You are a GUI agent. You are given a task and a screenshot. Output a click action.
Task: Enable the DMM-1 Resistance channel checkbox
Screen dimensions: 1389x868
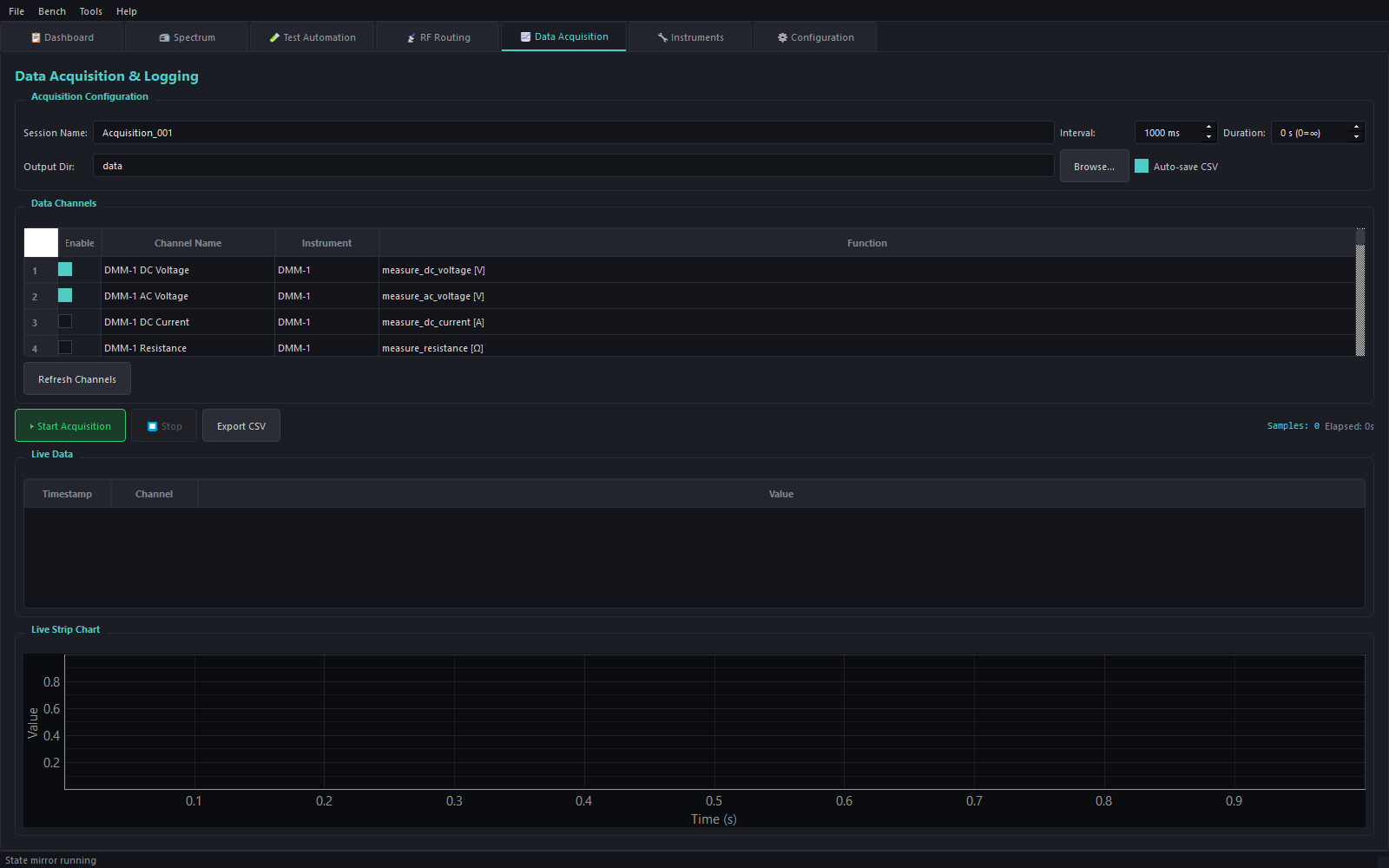click(x=65, y=347)
